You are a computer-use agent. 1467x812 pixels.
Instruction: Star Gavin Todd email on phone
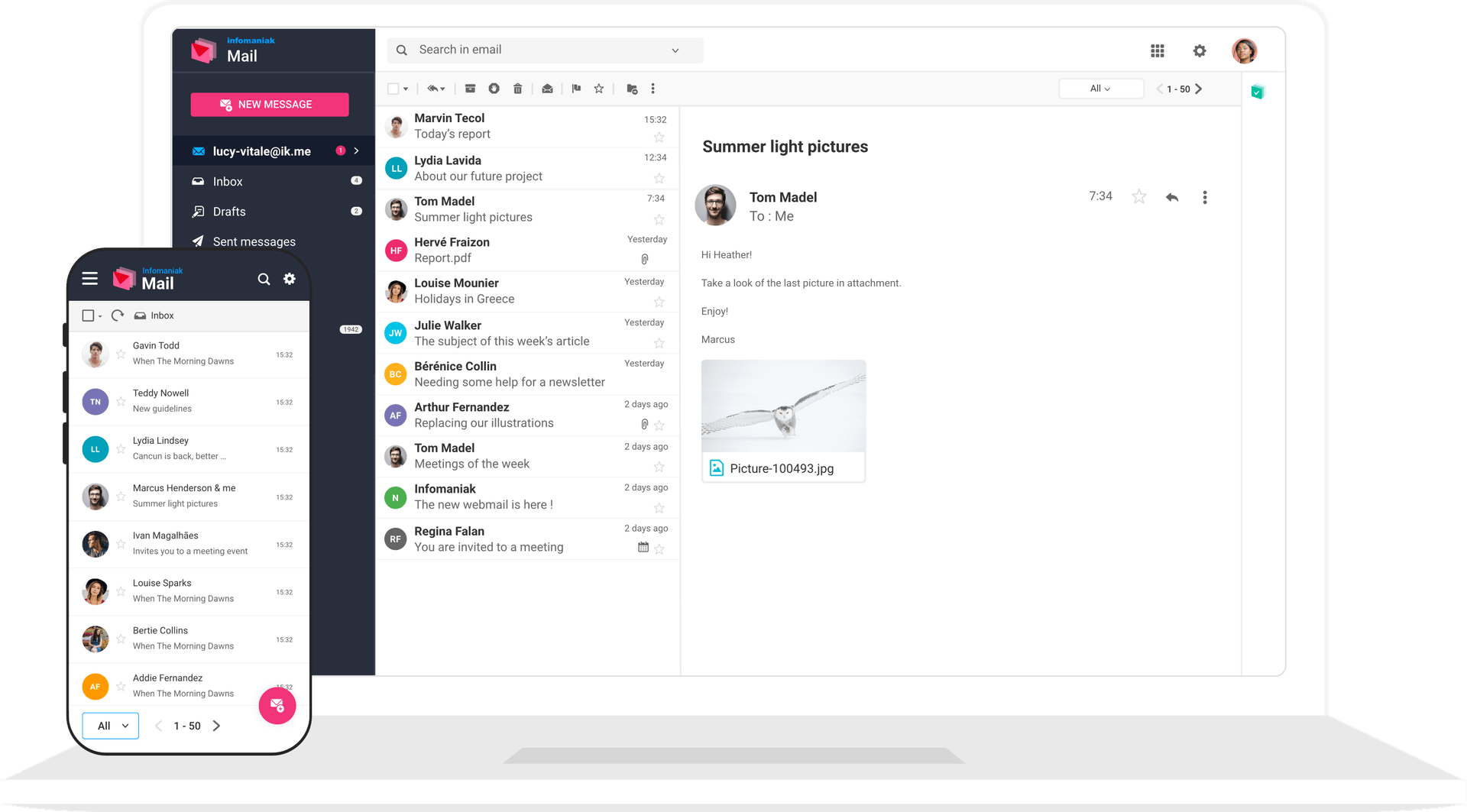(121, 354)
